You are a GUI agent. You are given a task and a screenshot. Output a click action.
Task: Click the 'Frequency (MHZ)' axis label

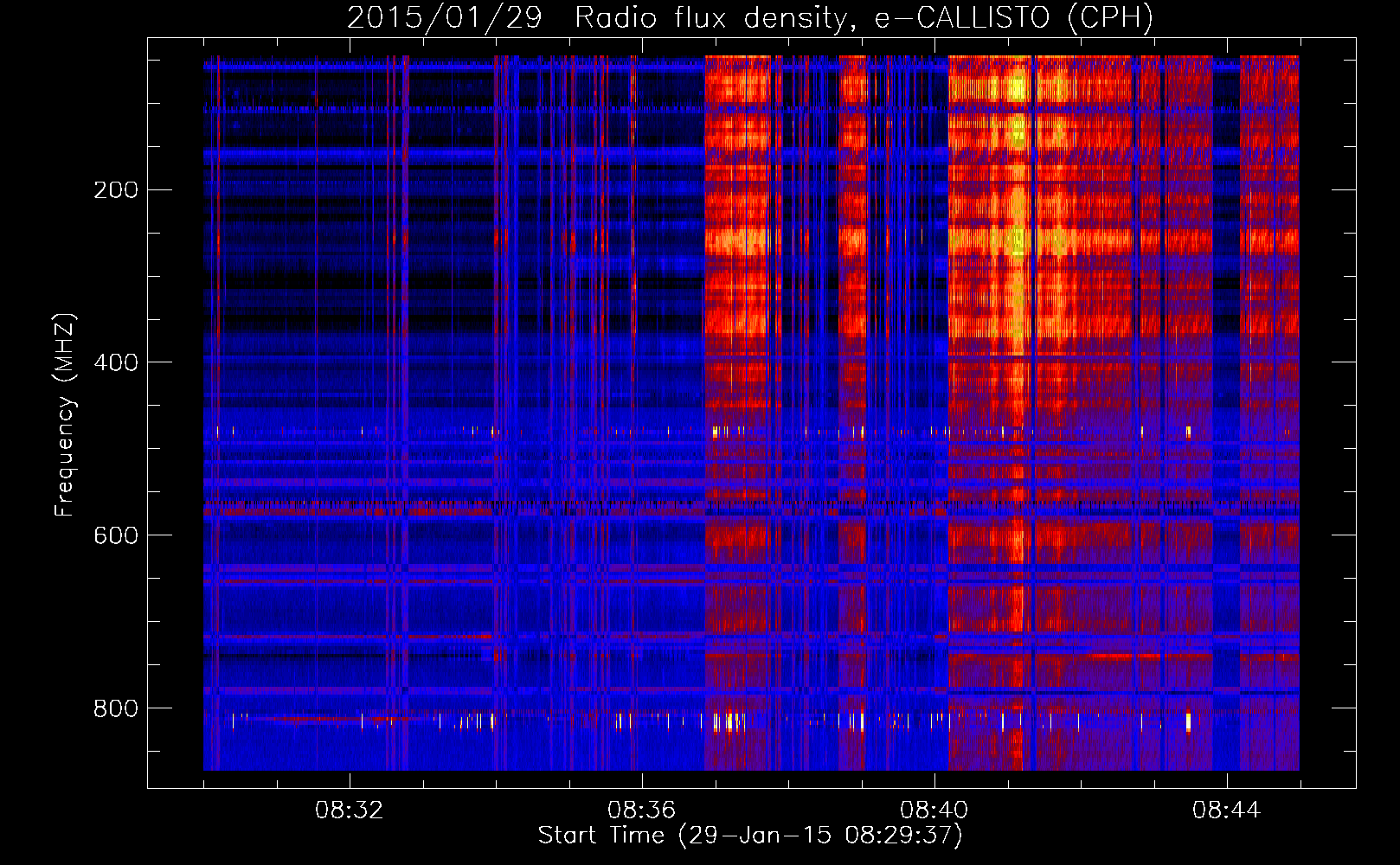pos(65,415)
